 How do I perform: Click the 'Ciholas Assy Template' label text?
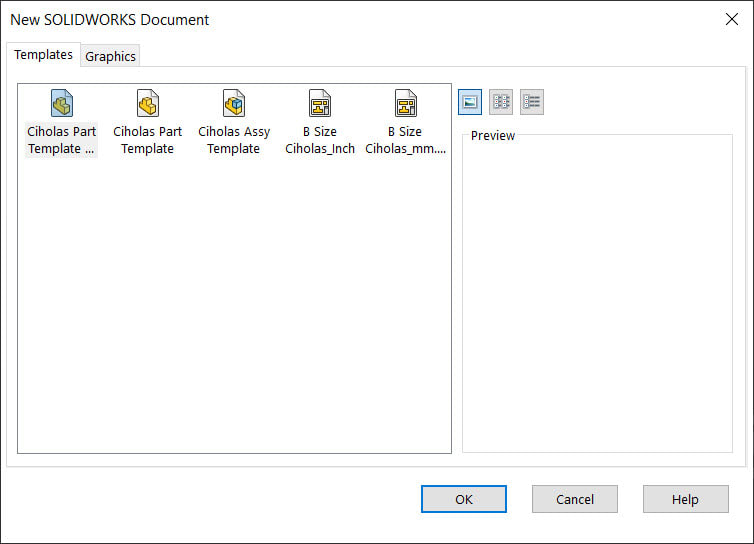(x=234, y=140)
